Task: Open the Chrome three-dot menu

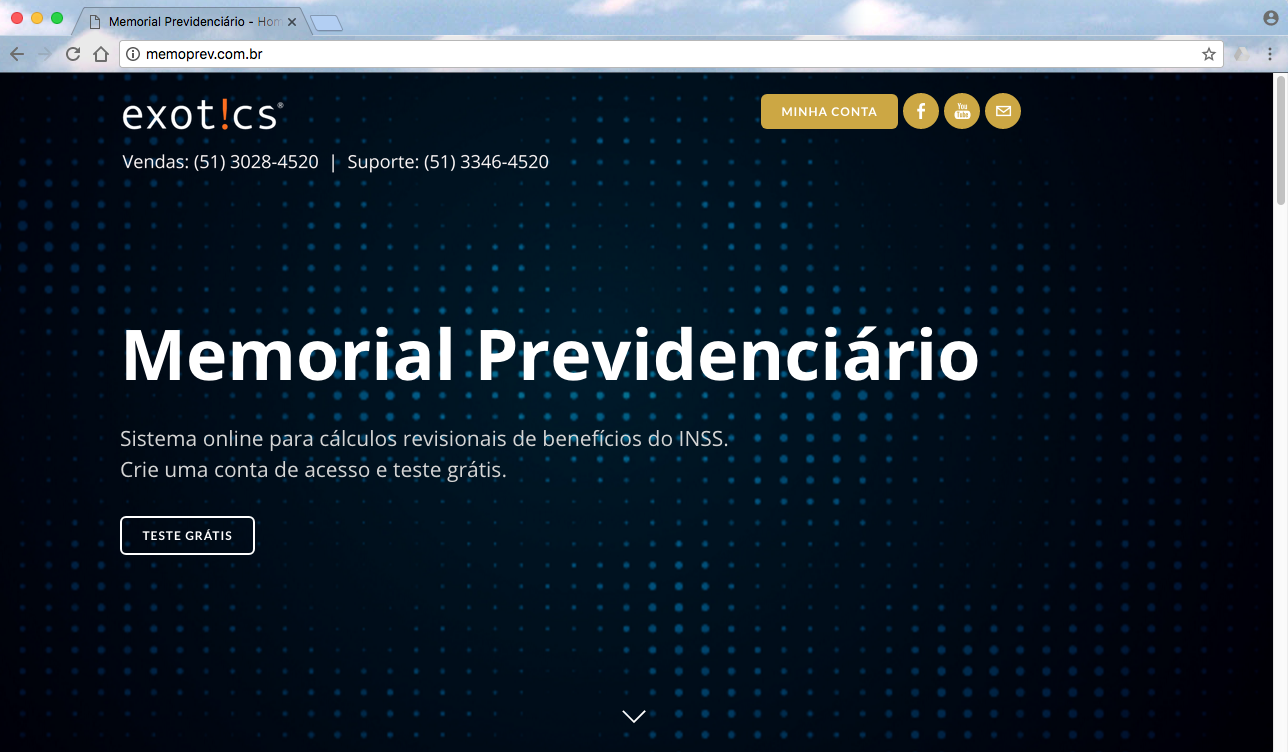Action: click(1270, 54)
